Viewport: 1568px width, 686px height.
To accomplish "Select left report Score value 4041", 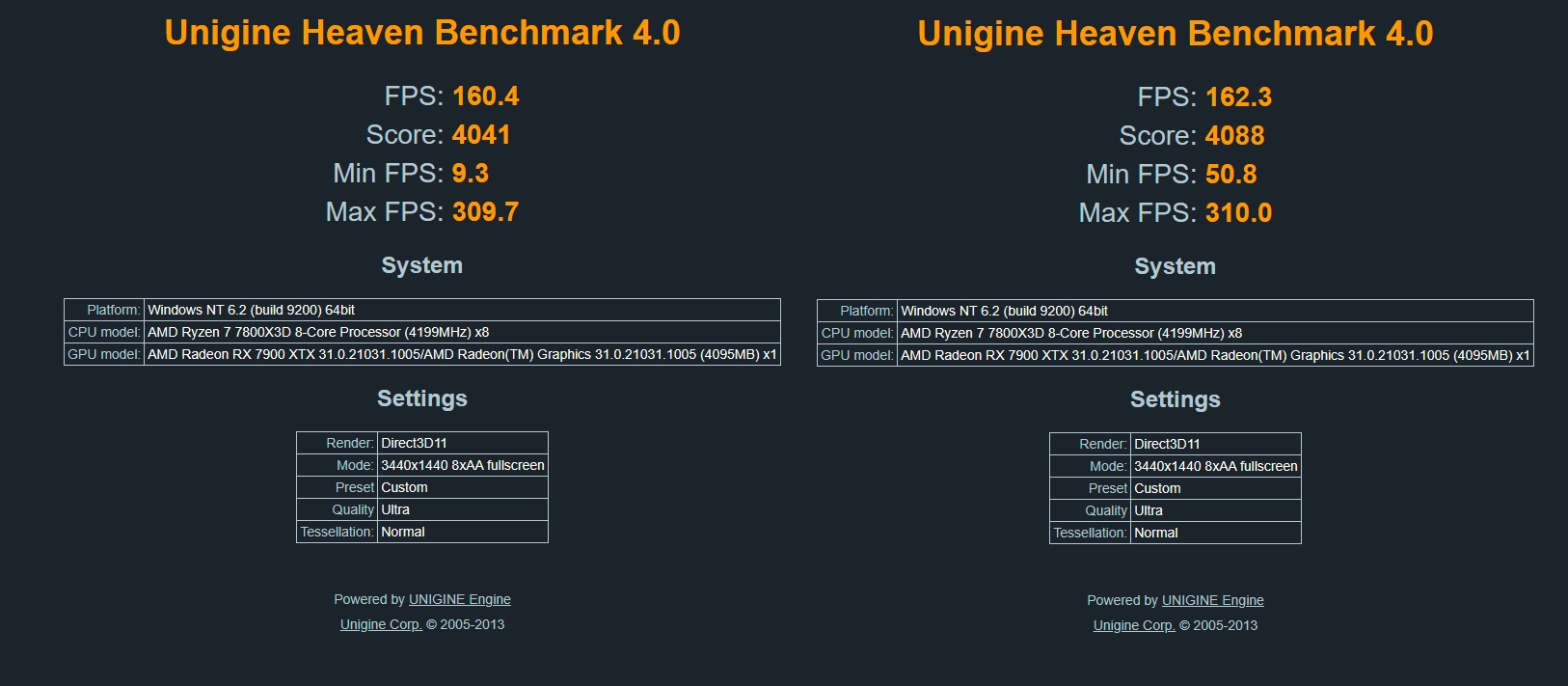I will 481,135.
